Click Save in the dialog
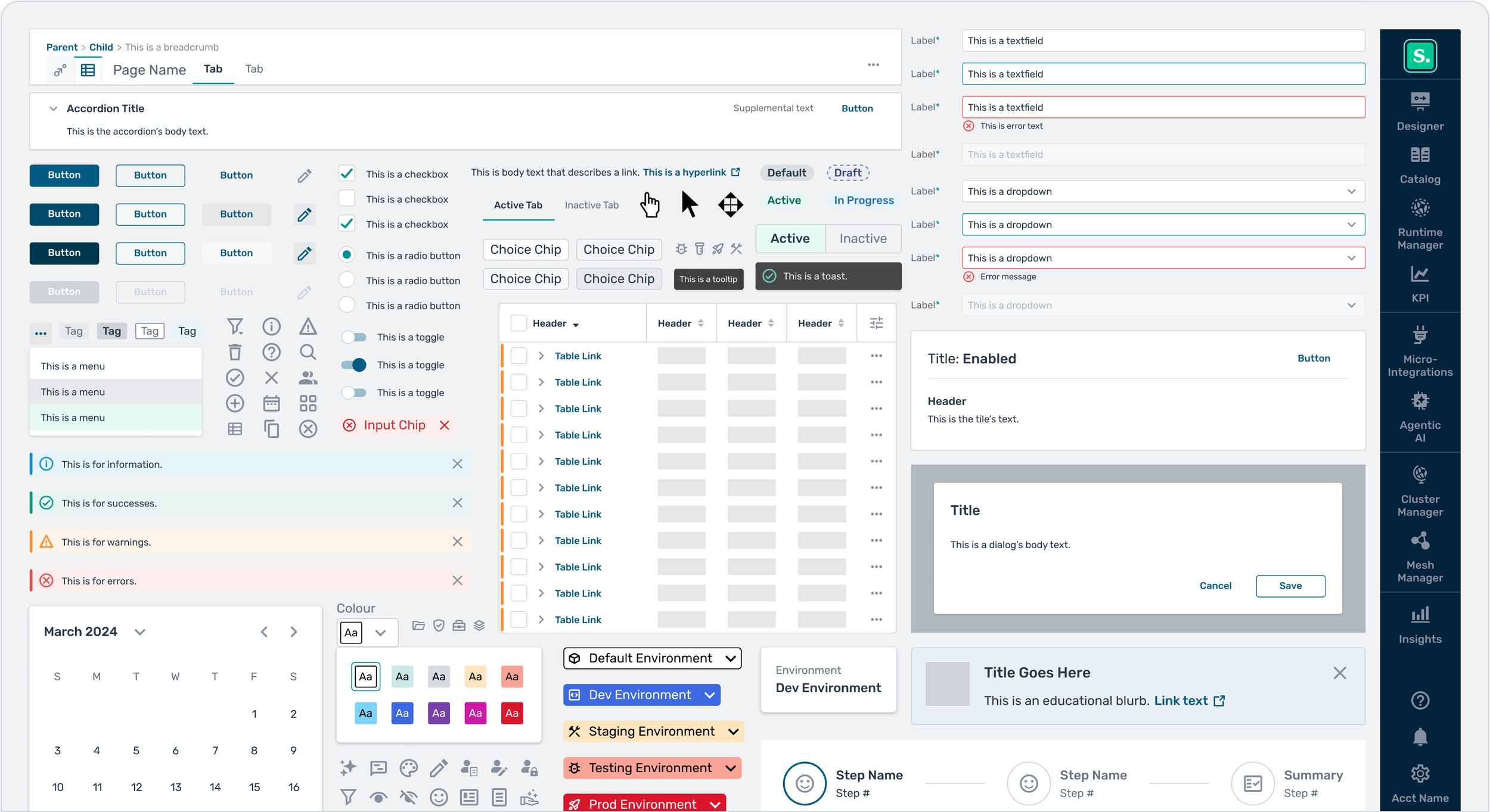The image size is (1490, 812). point(1290,586)
